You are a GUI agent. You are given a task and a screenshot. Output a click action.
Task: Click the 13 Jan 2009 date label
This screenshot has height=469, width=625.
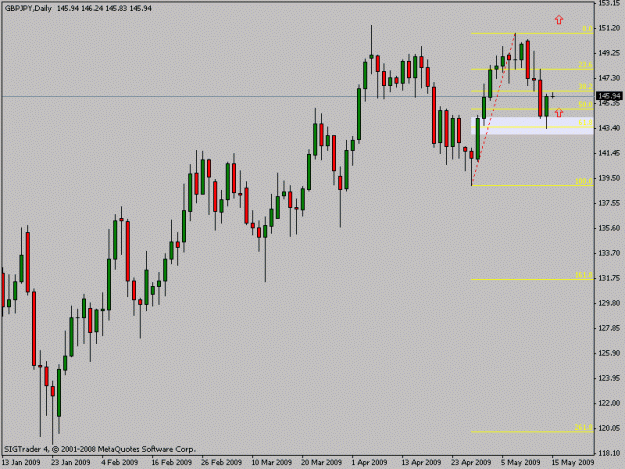[x=21, y=462]
